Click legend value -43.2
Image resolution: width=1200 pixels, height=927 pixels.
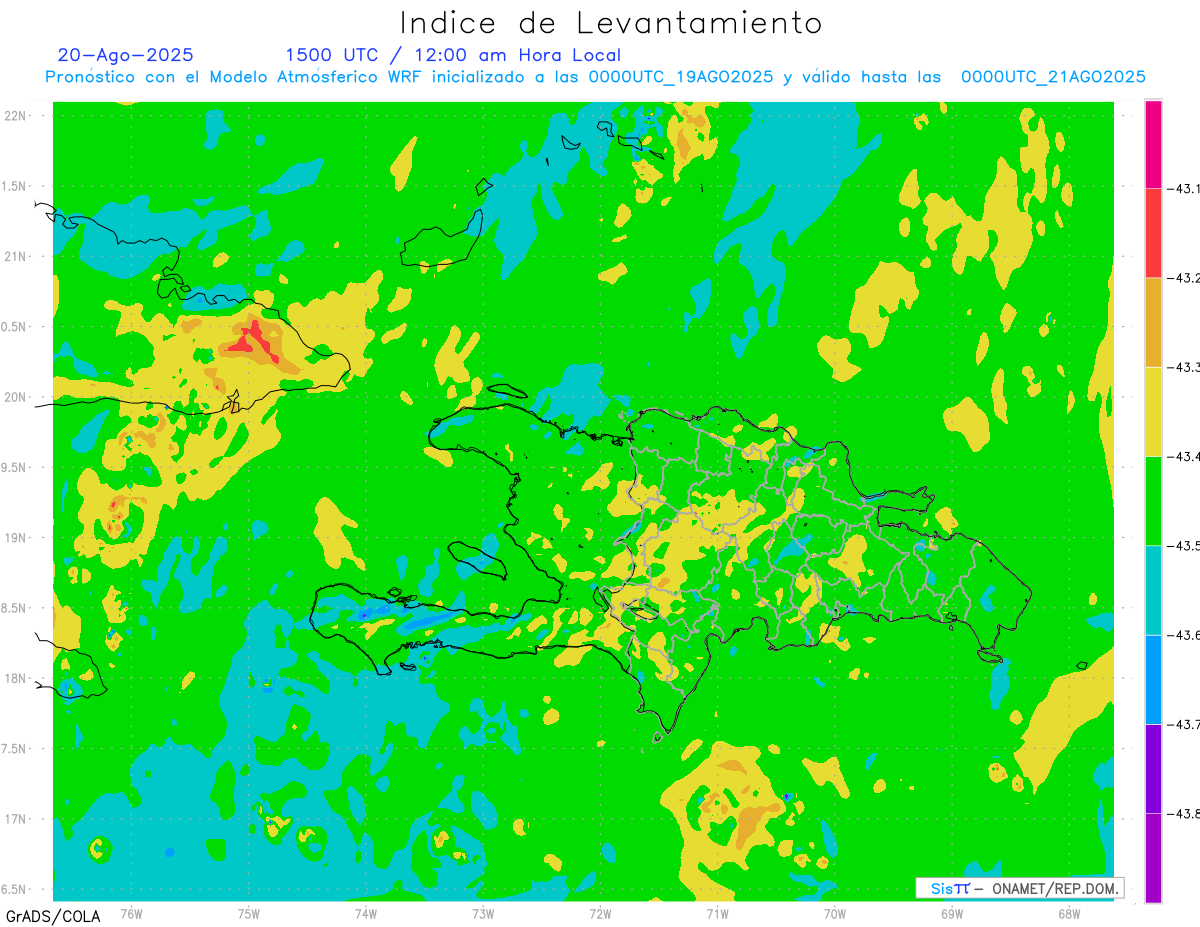click(x=1182, y=278)
